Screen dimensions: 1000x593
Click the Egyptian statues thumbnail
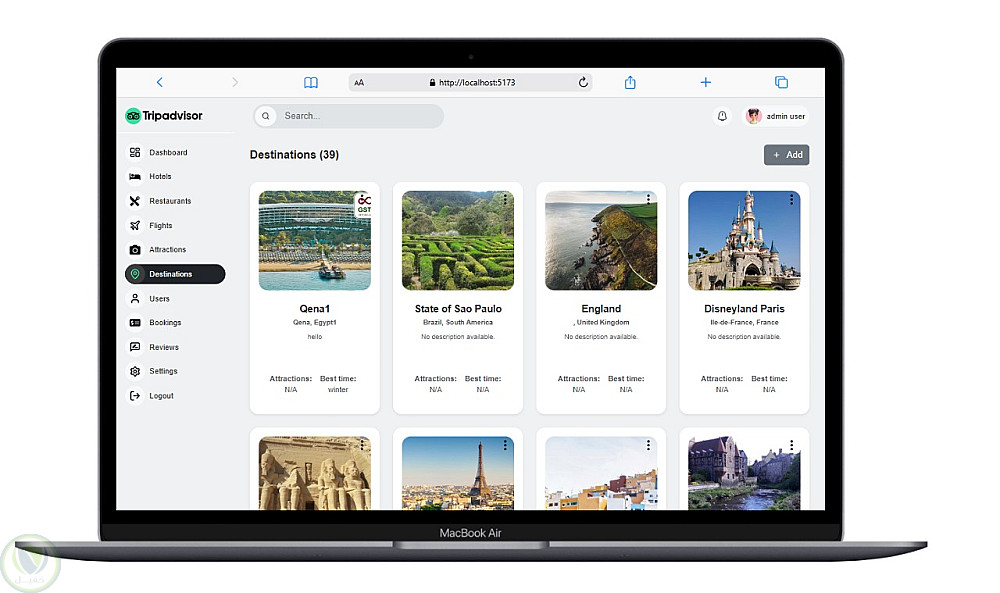point(314,473)
